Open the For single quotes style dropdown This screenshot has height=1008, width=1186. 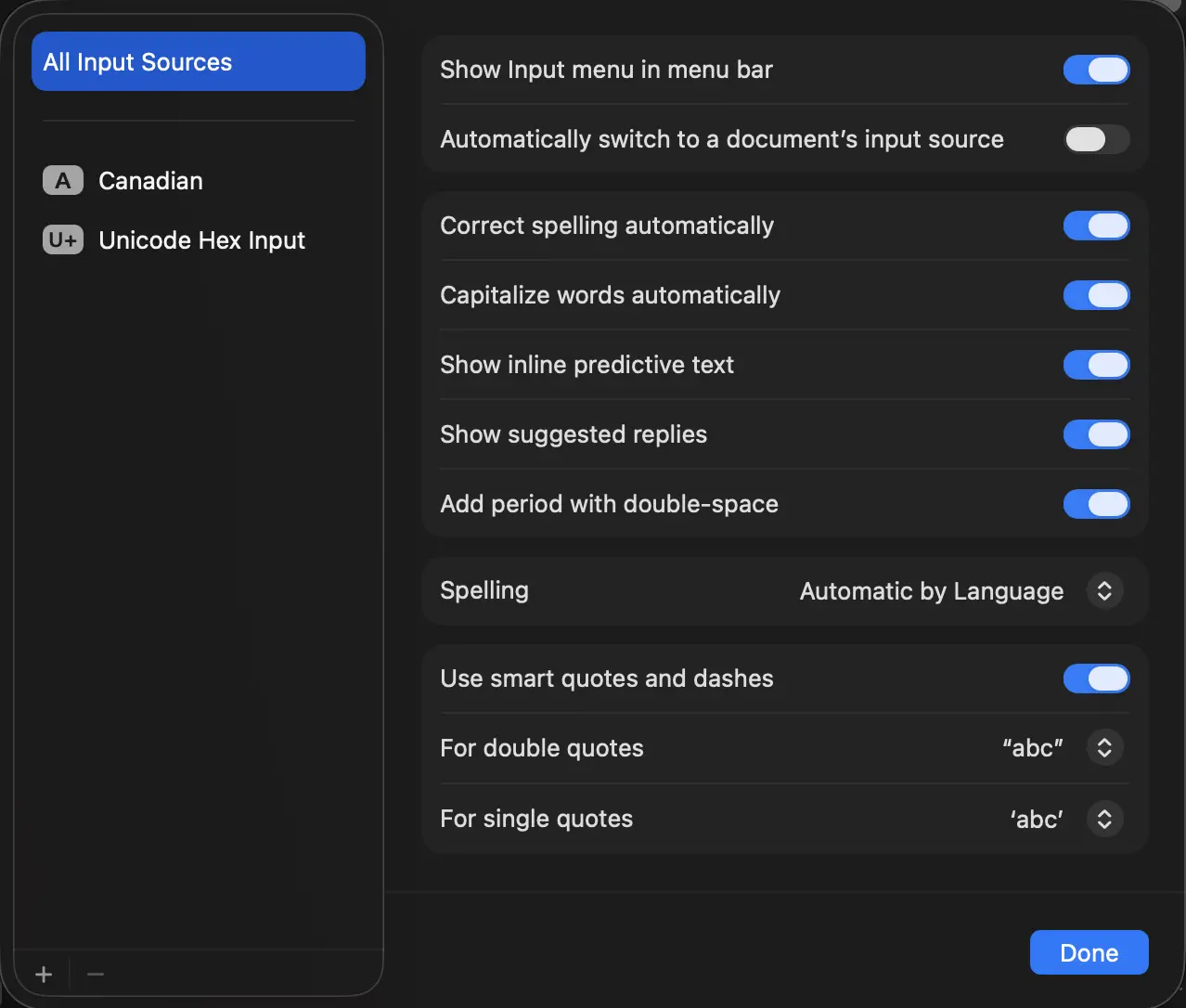pyautogui.click(x=1104, y=819)
